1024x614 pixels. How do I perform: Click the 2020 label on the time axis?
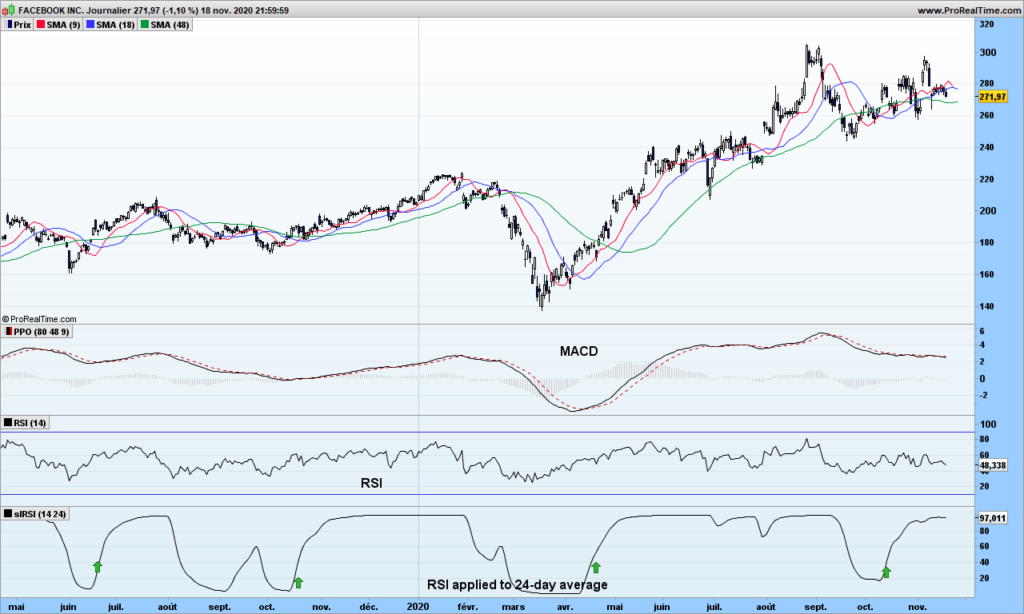418,607
